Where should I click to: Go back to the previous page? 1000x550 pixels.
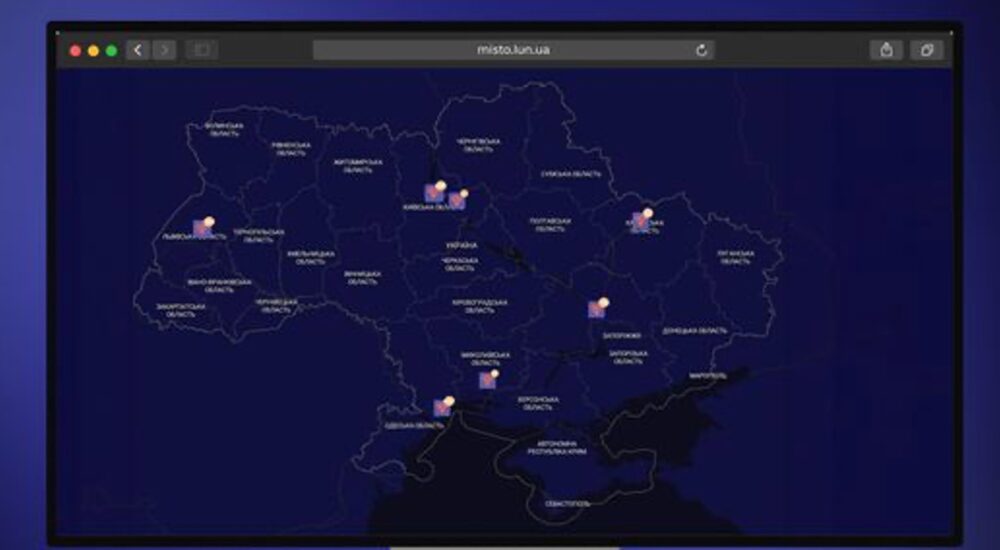138,50
